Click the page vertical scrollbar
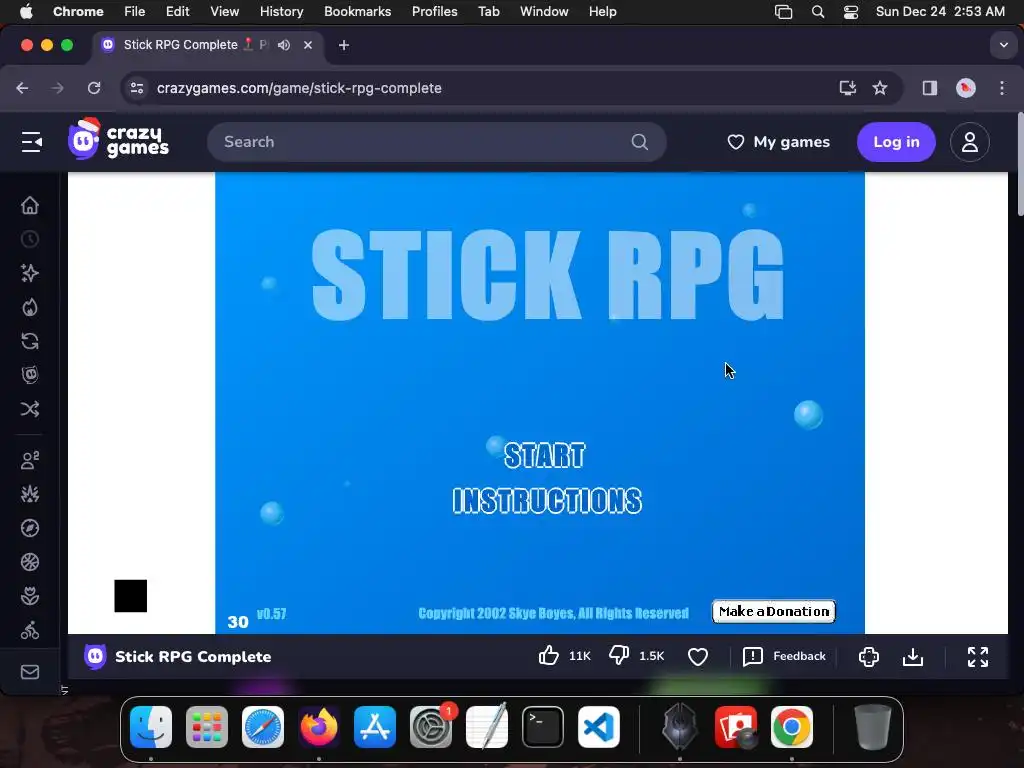This screenshot has height=768, width=1024. click(x=1019, y=165)
